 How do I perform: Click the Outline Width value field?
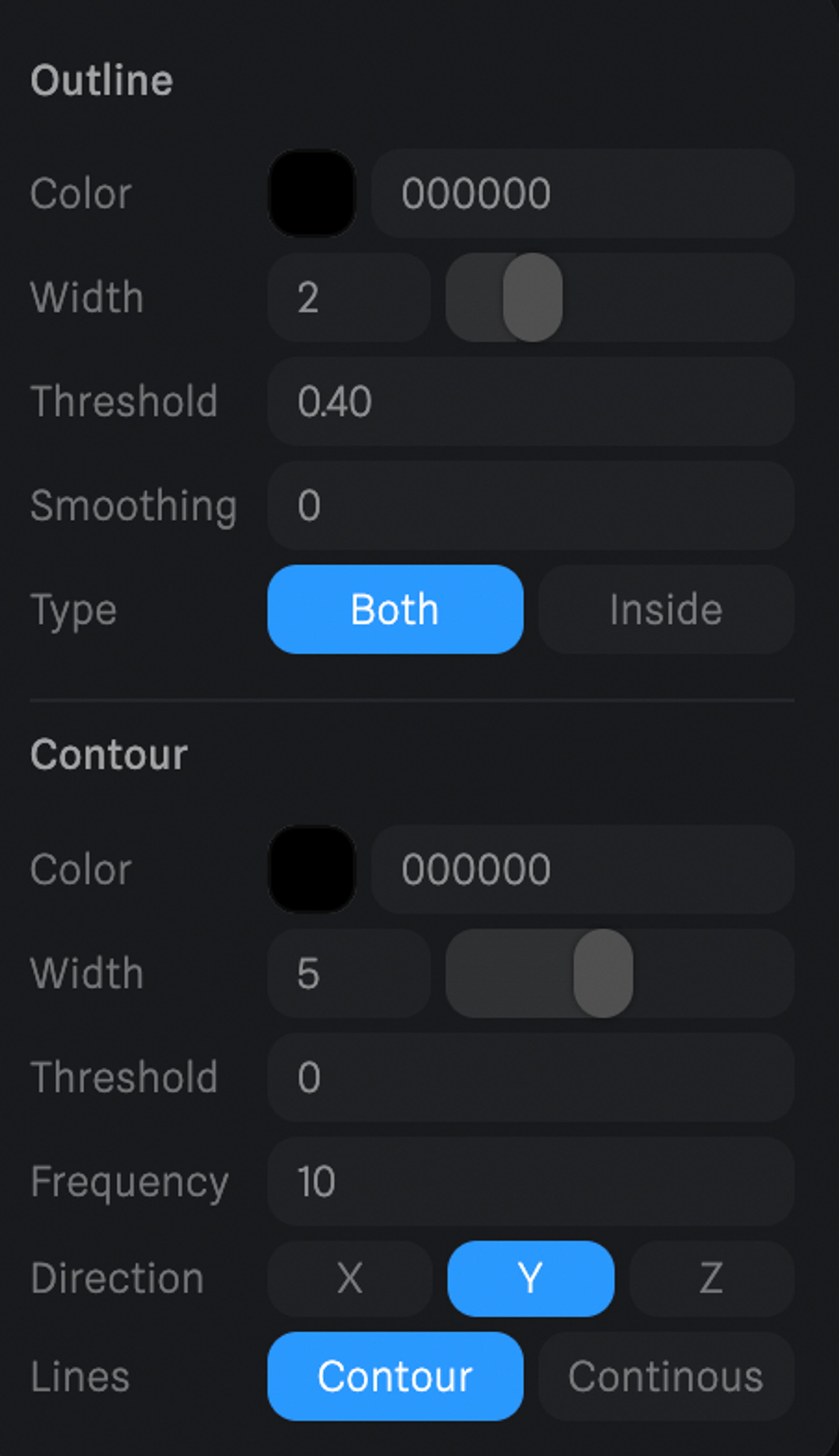click(349, 298)
